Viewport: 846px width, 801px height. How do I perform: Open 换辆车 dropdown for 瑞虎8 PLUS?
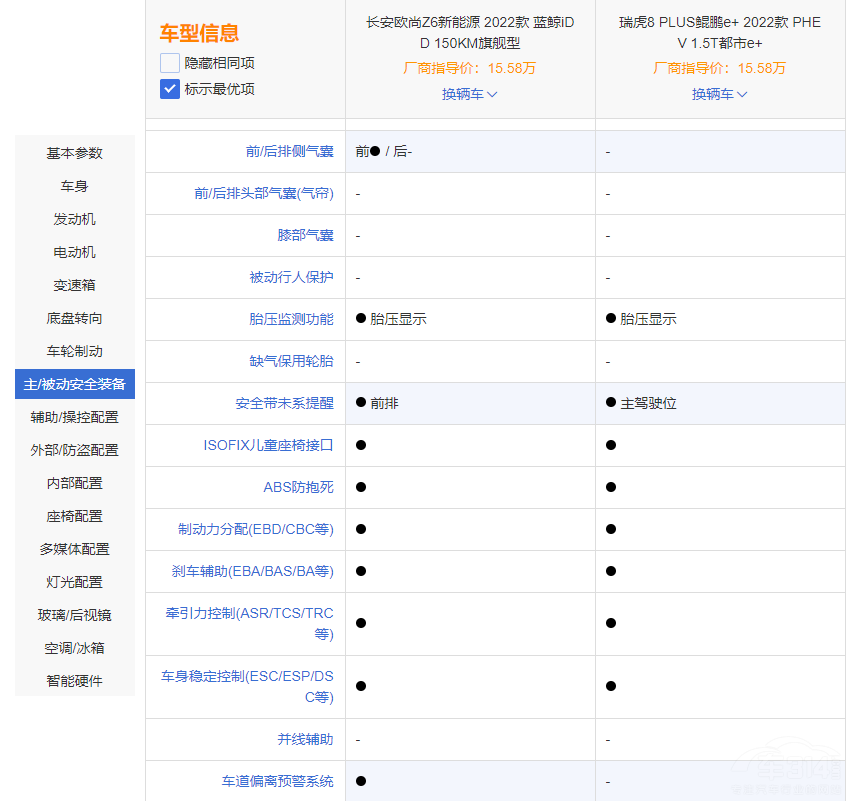point(719,94)
